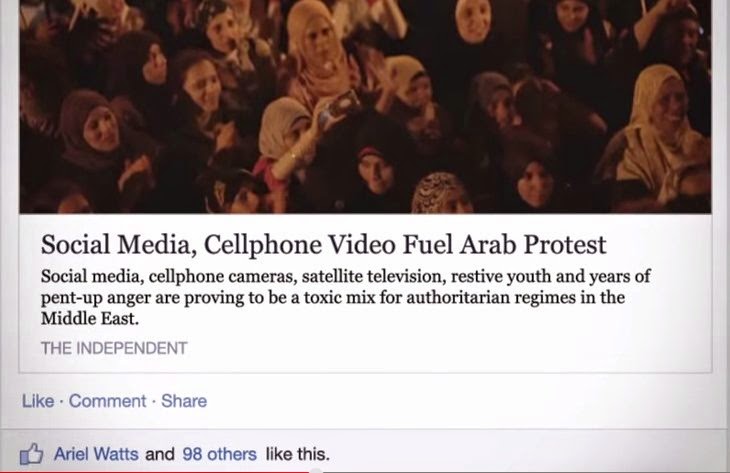Viewport: 730px width, 473px height.
Task: Open Ariel Watts' profile link
Action: (x=96, y=454)
